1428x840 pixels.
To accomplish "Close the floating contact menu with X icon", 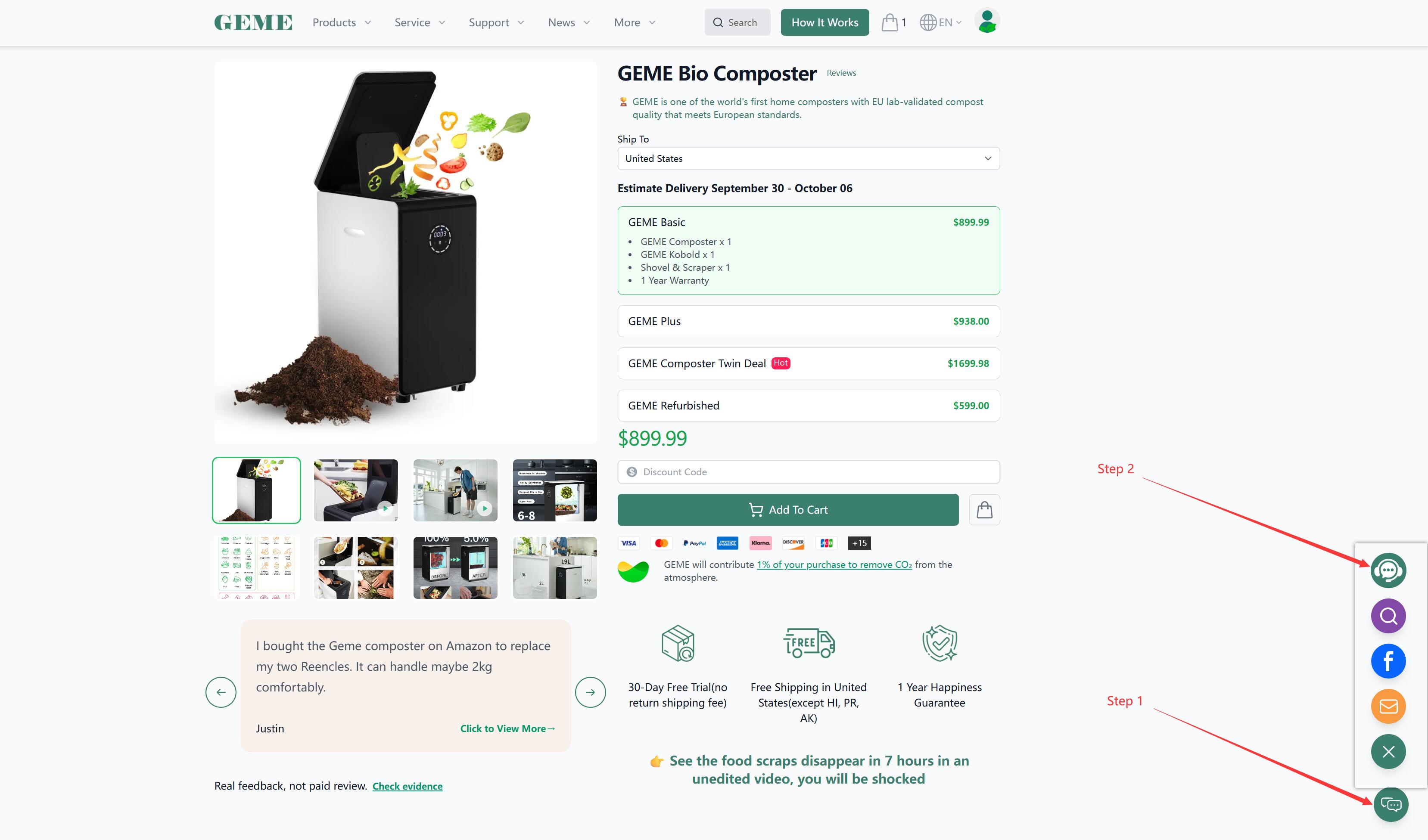I will pos(1388,752).
